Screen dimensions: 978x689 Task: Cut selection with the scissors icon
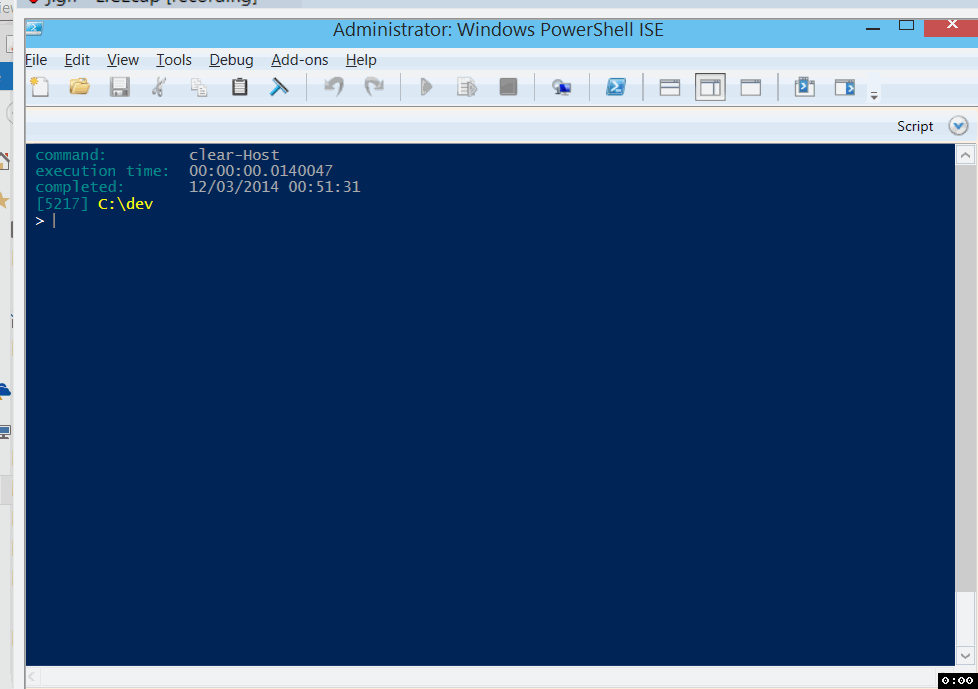pyautogui.click(x=159, y=87)
